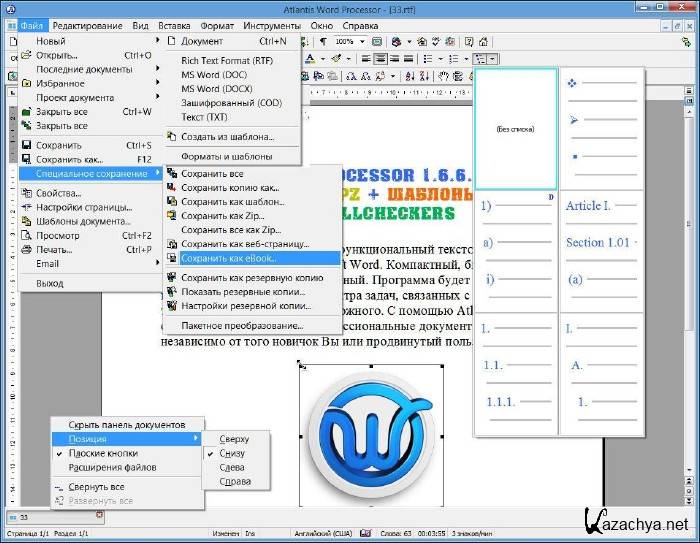Toggle the 'Плоские кнопки' checked option
Screen dimensions: 700x543
103,453
